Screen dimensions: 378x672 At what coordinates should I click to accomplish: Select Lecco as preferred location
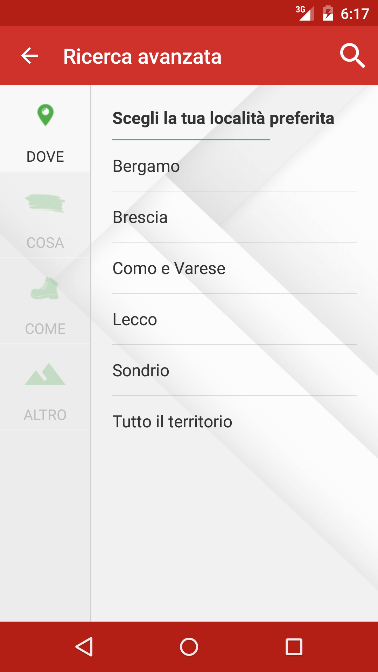click(x=234, y=319)
